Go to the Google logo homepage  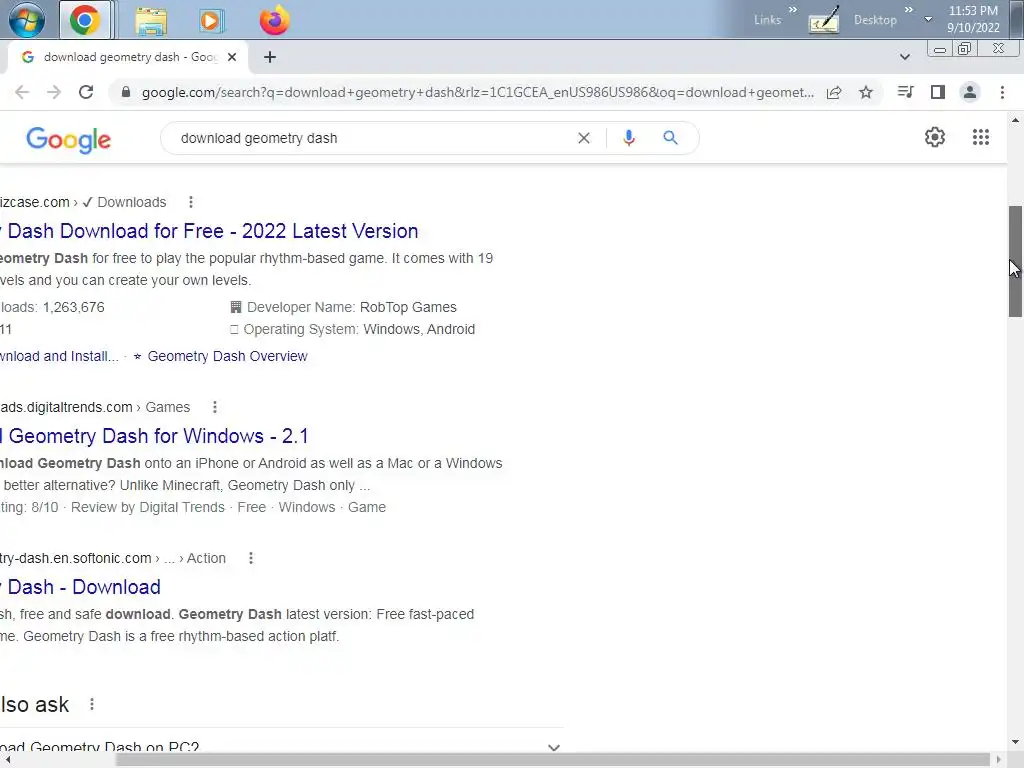point(69,140)
